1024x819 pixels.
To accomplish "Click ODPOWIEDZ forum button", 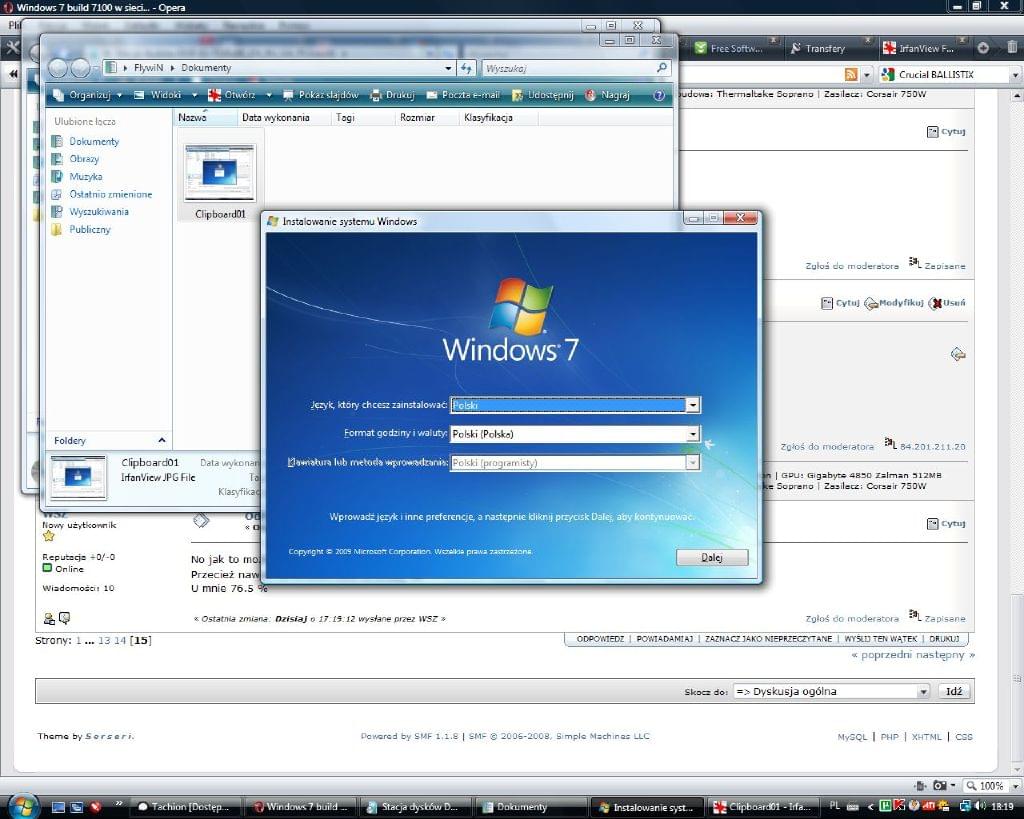I will pos(600,639).
